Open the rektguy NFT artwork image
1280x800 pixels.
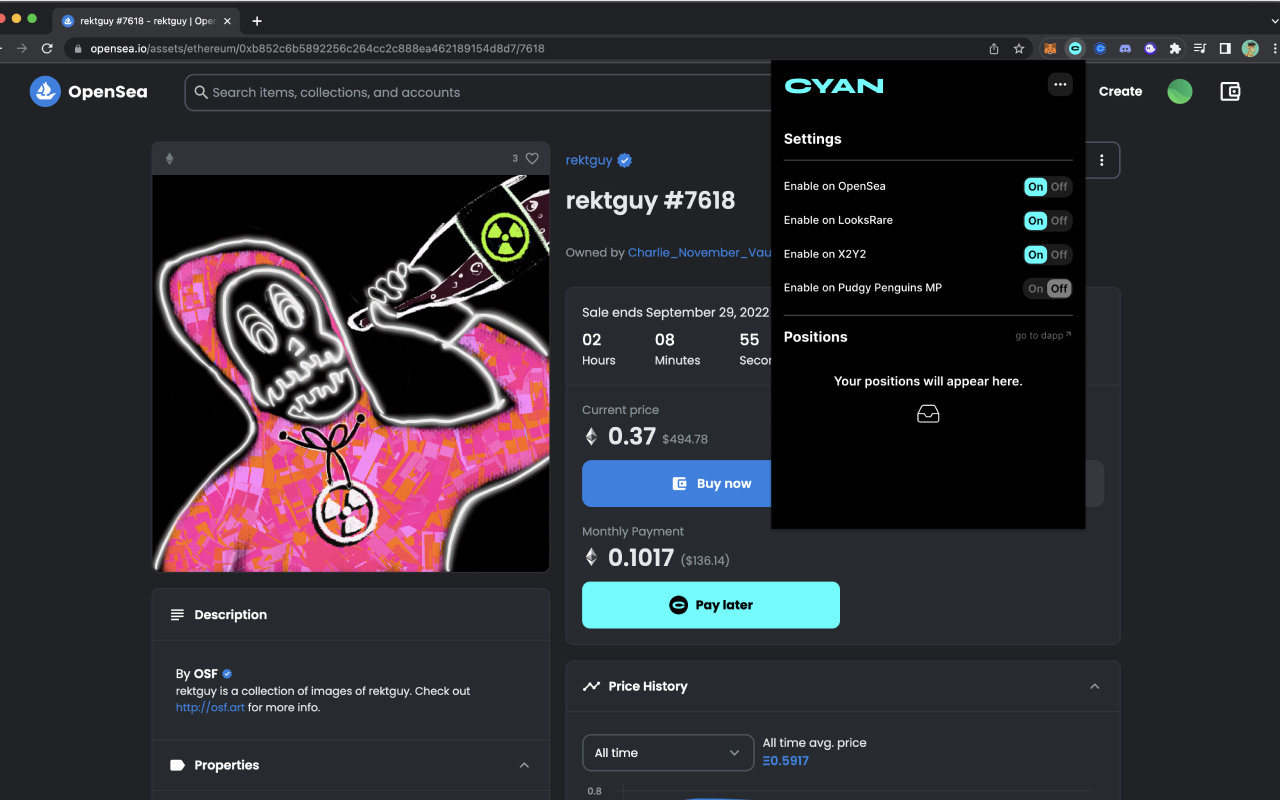pos(350,373)
